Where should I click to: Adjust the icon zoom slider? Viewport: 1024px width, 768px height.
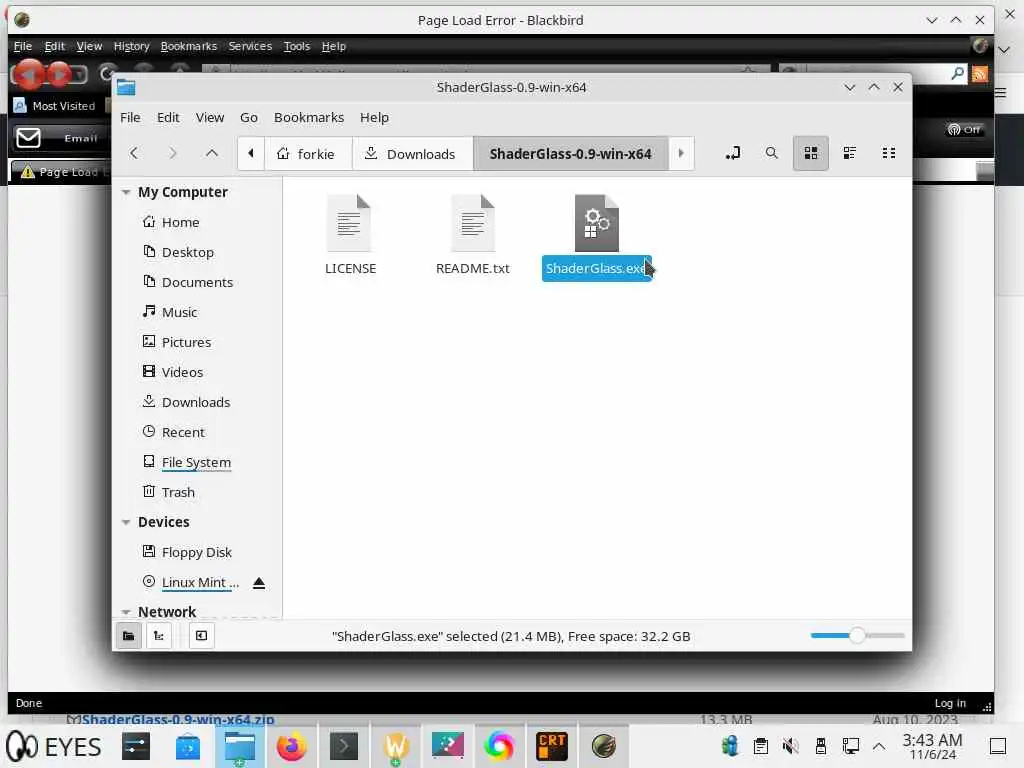tap(857, 635)
